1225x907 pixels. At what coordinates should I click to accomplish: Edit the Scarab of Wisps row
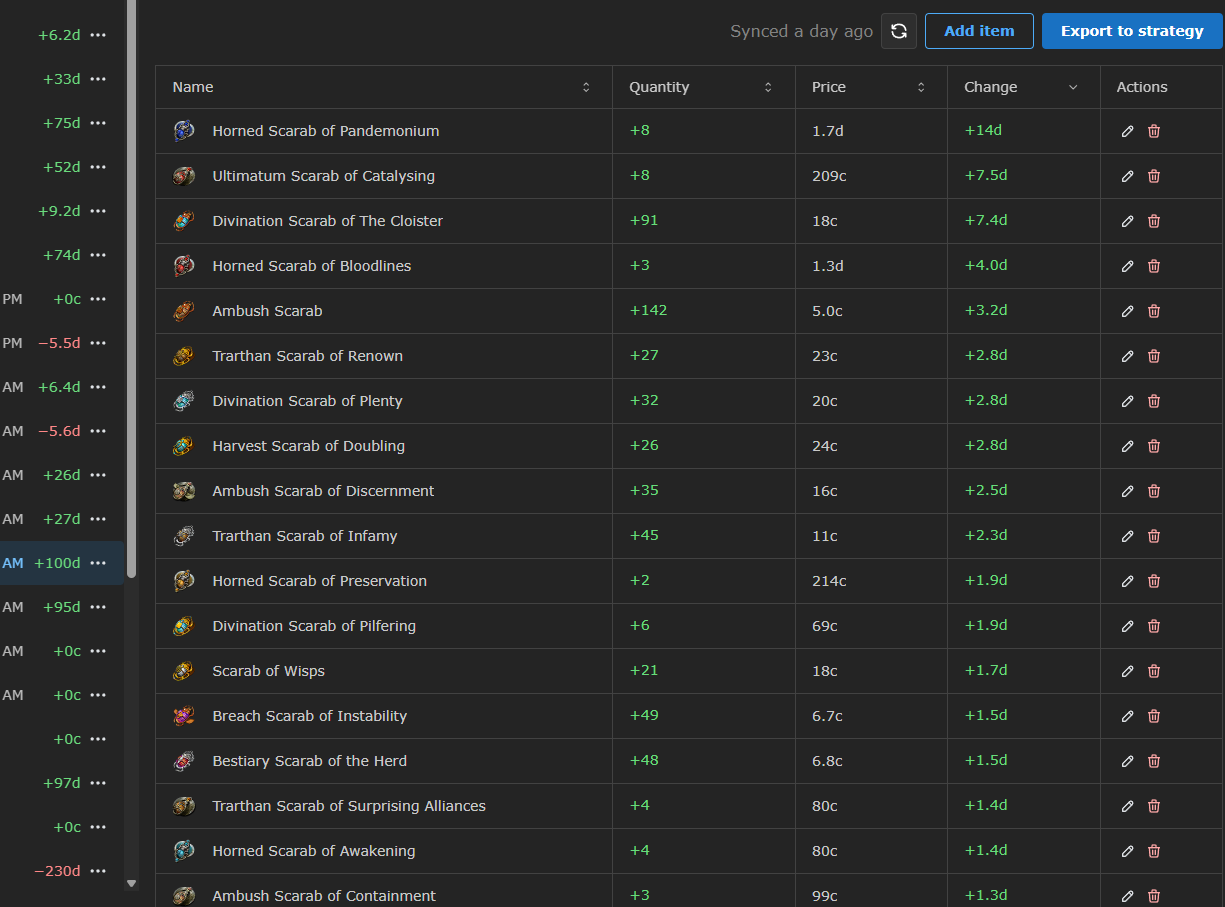pos(1127,671)
